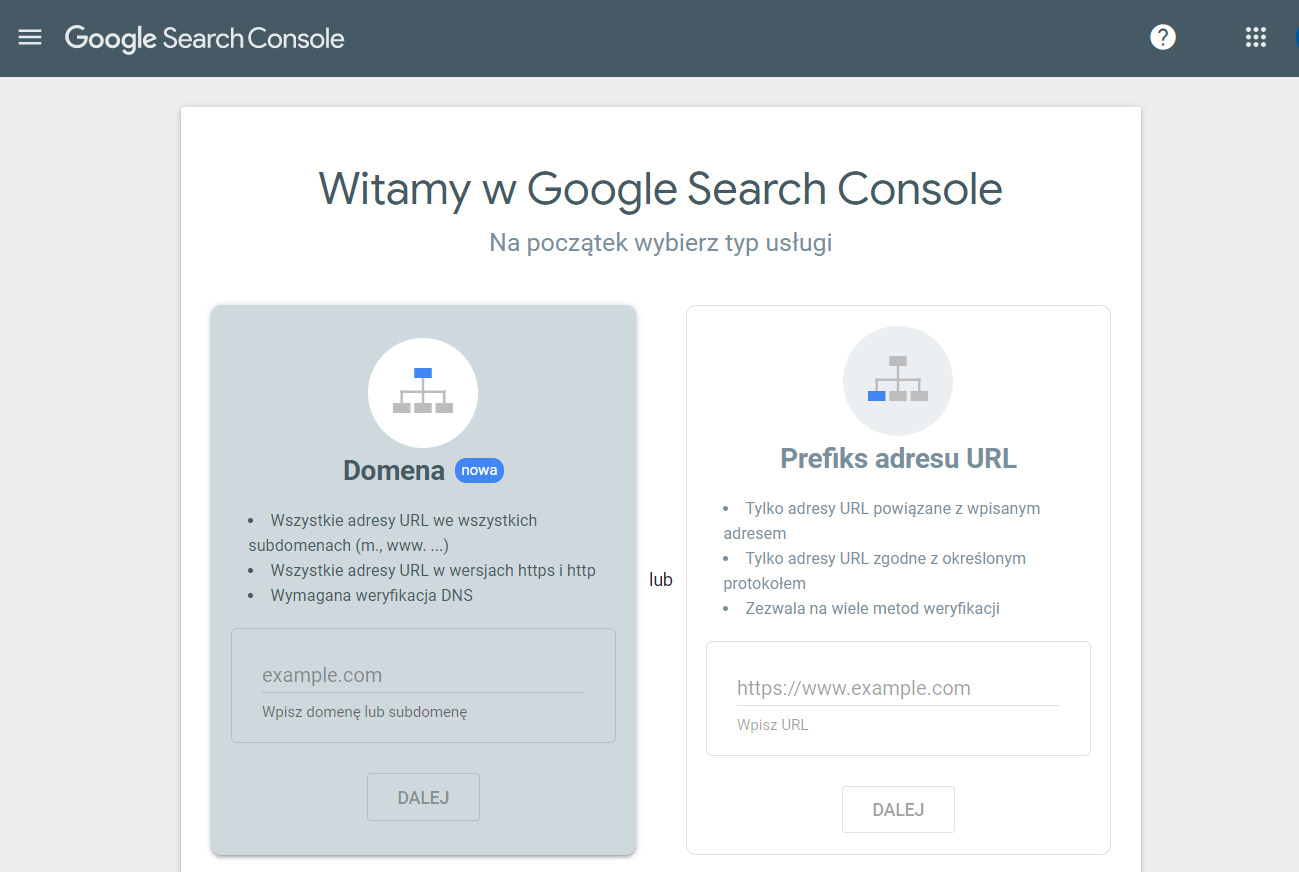Click DALEJ under the Prefiks adresu URL card
The image size is (1299, 872).
(897, 809)
